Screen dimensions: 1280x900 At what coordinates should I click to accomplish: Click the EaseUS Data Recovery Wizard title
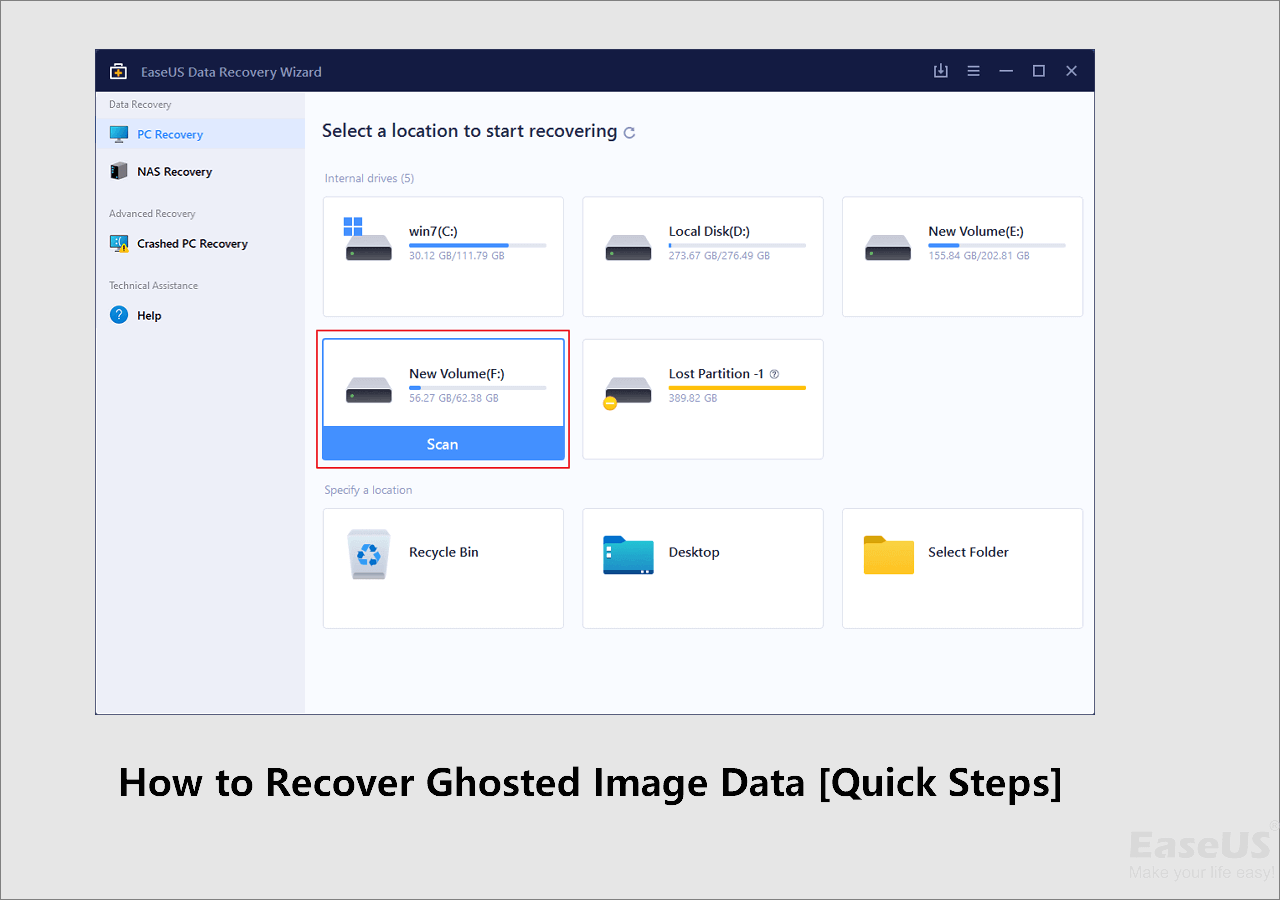click(x=230, y=72)
